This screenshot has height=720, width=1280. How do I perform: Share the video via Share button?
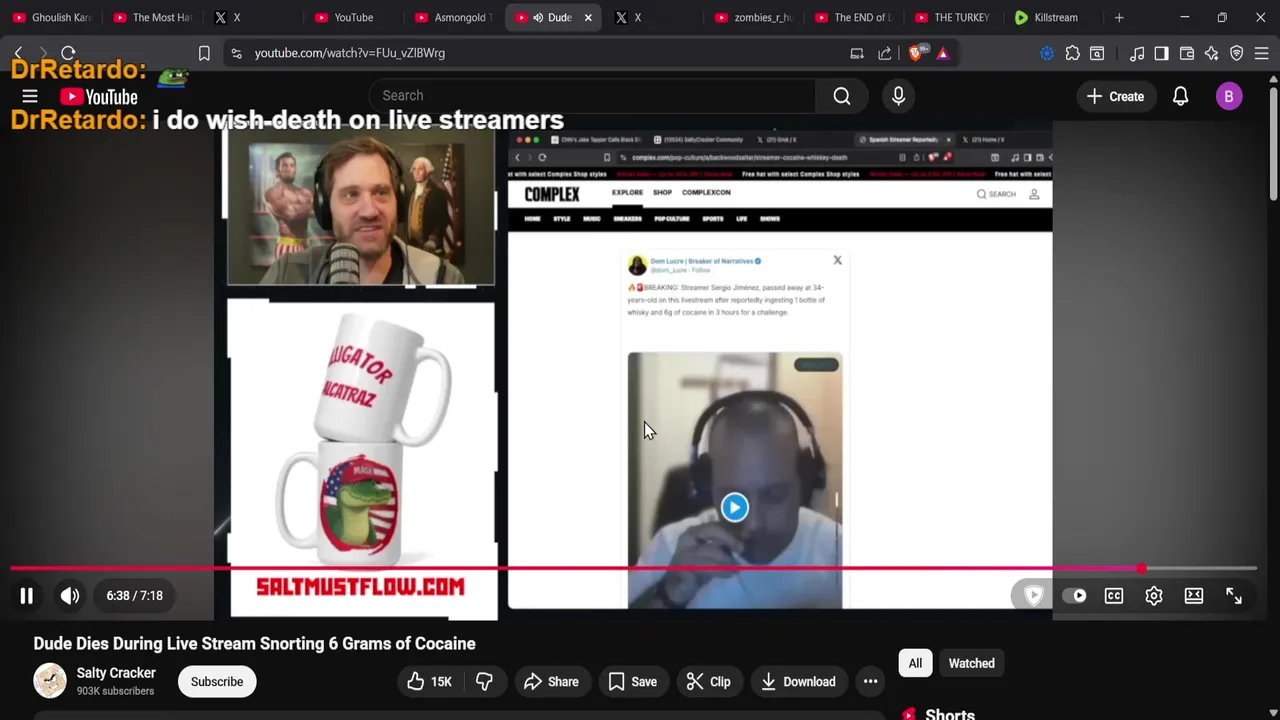pos(551,682)
